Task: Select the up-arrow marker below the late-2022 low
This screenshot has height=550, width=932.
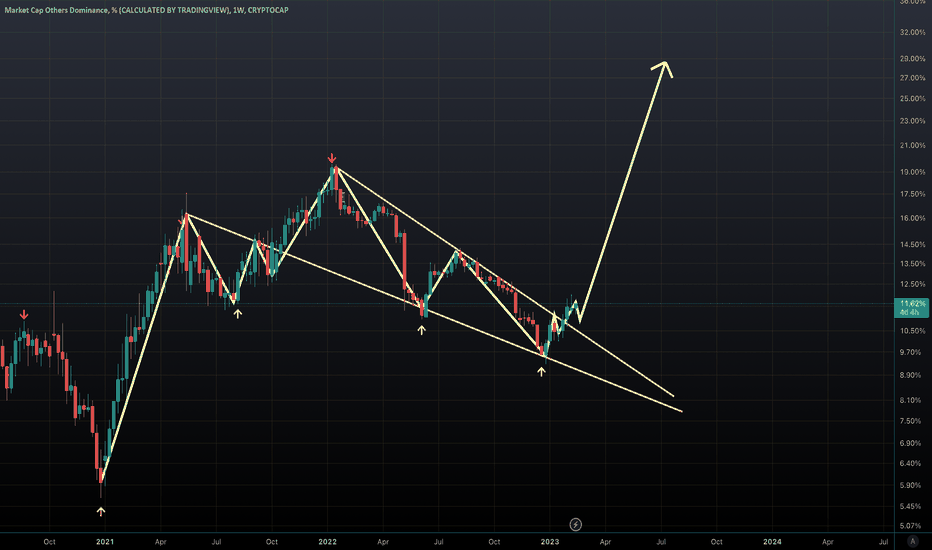Action: [x=541, y=372]
